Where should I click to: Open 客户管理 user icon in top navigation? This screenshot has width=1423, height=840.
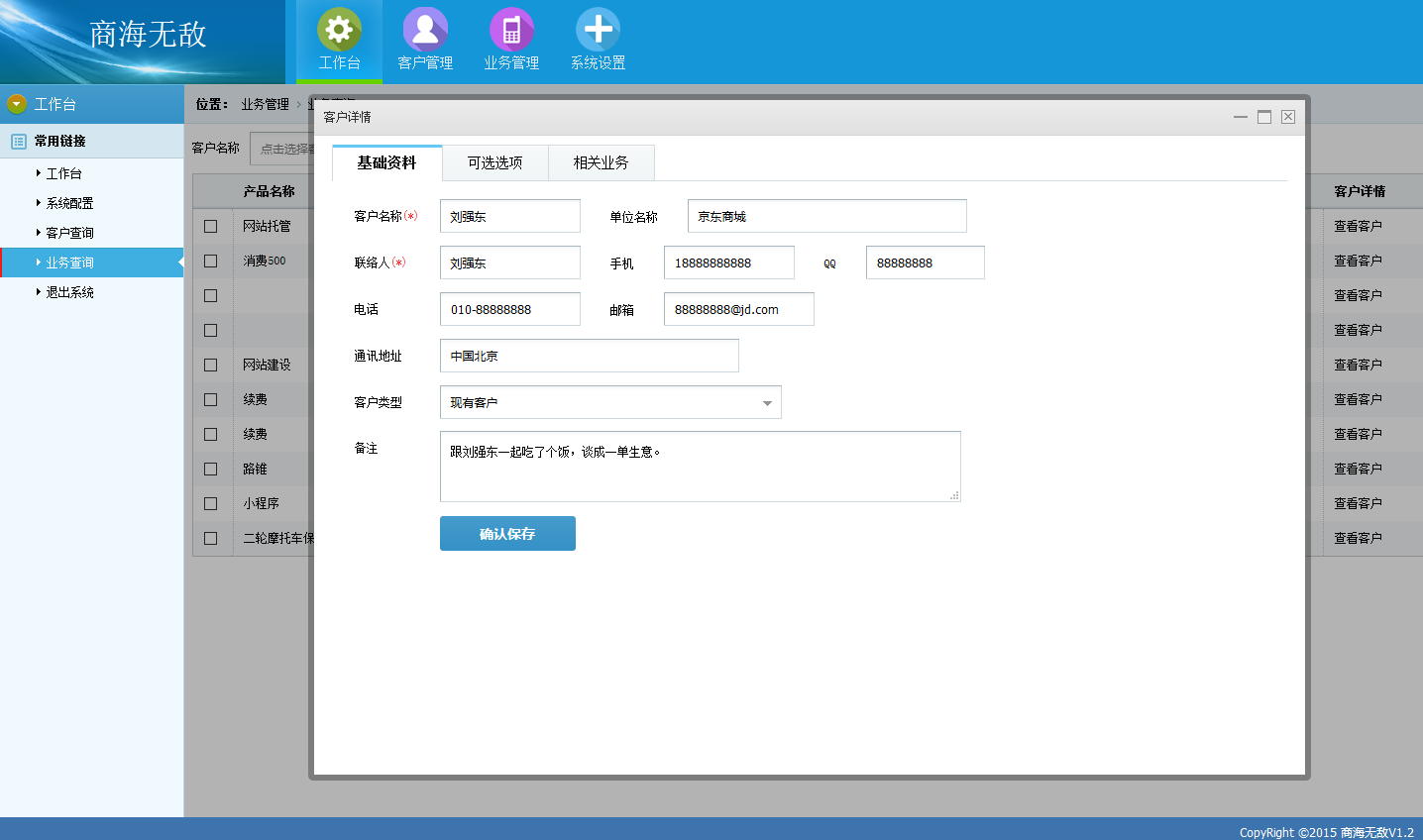click(x=425, y=30)
